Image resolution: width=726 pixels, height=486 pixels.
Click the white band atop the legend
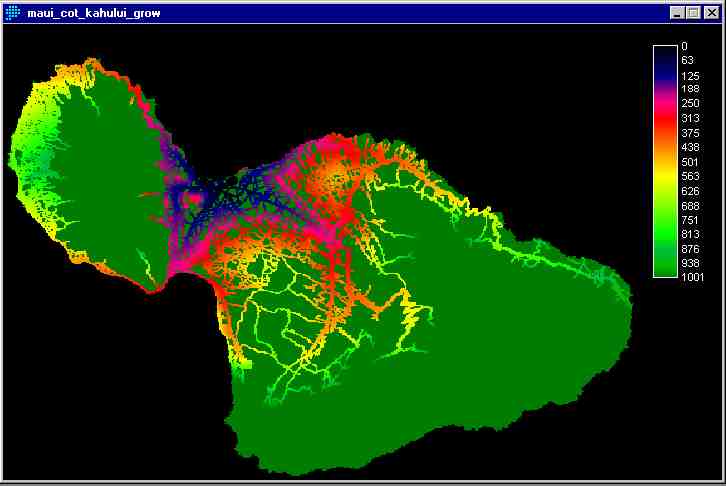pyautogui.click(x=665, y=48)
